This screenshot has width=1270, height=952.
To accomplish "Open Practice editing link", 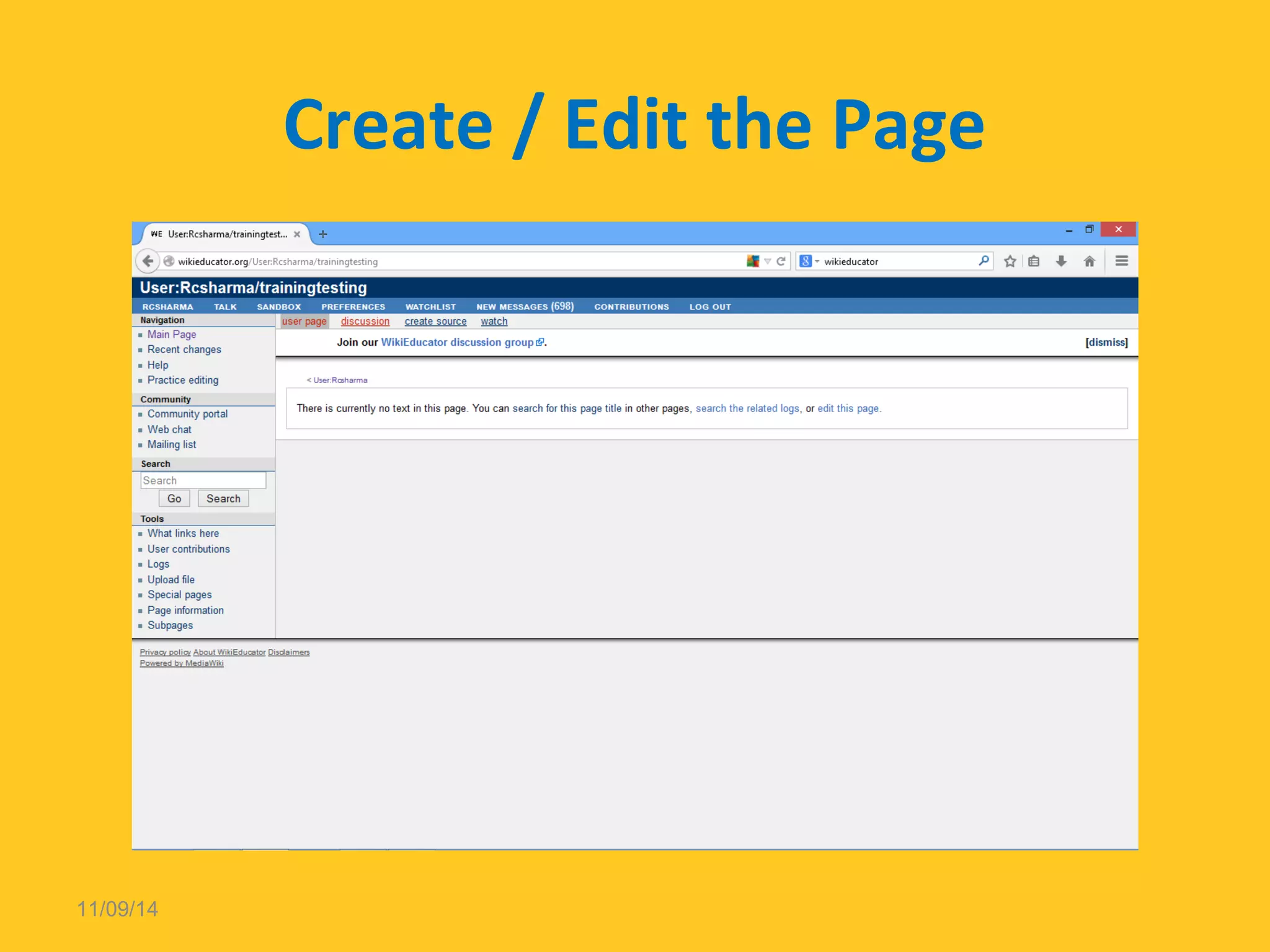I will click(183, 380).
